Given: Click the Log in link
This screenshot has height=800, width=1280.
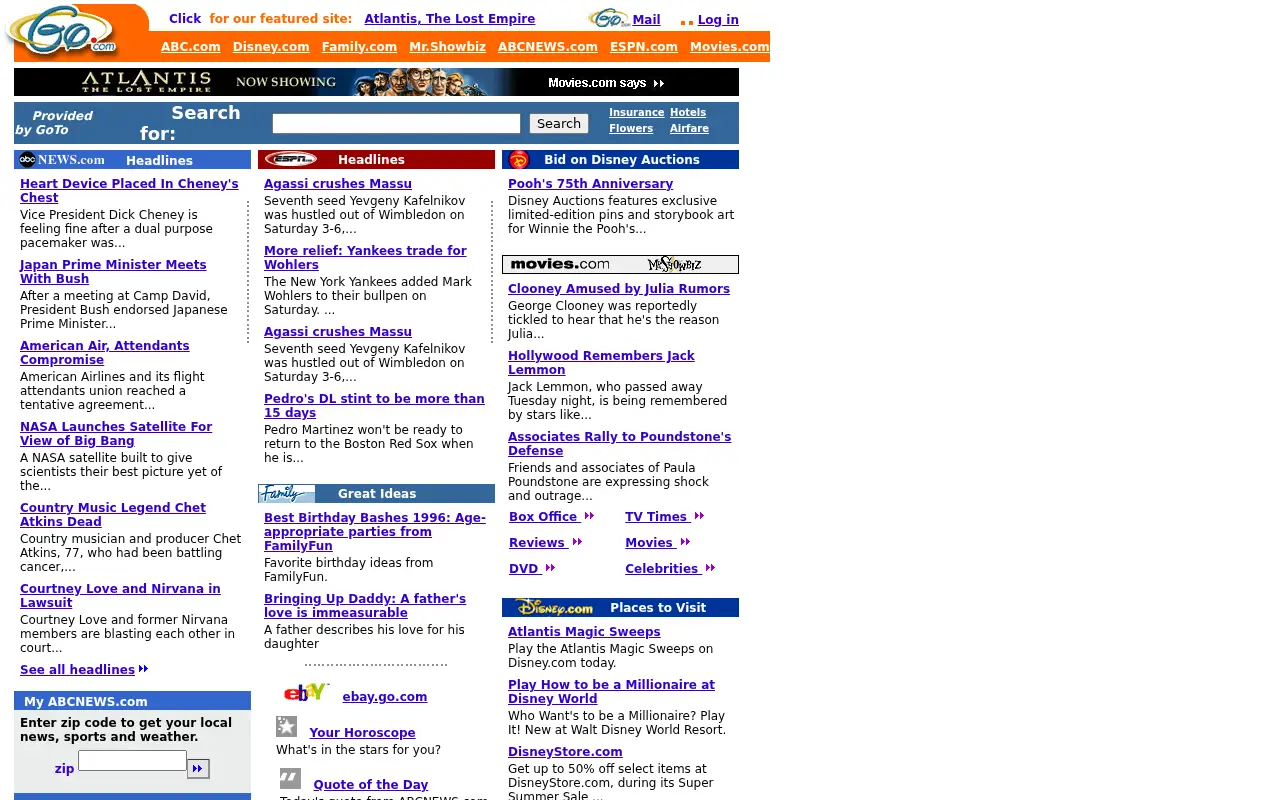Looking at the screenshot, I should (718, 20).
